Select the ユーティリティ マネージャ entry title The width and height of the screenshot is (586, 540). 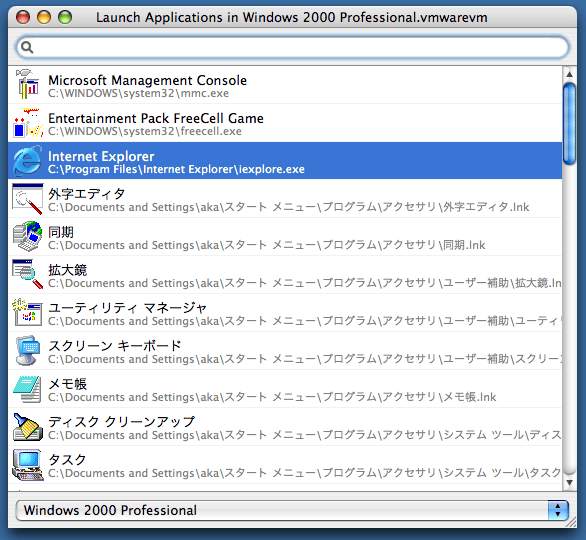pyautogui.click(x=127, y=308)
